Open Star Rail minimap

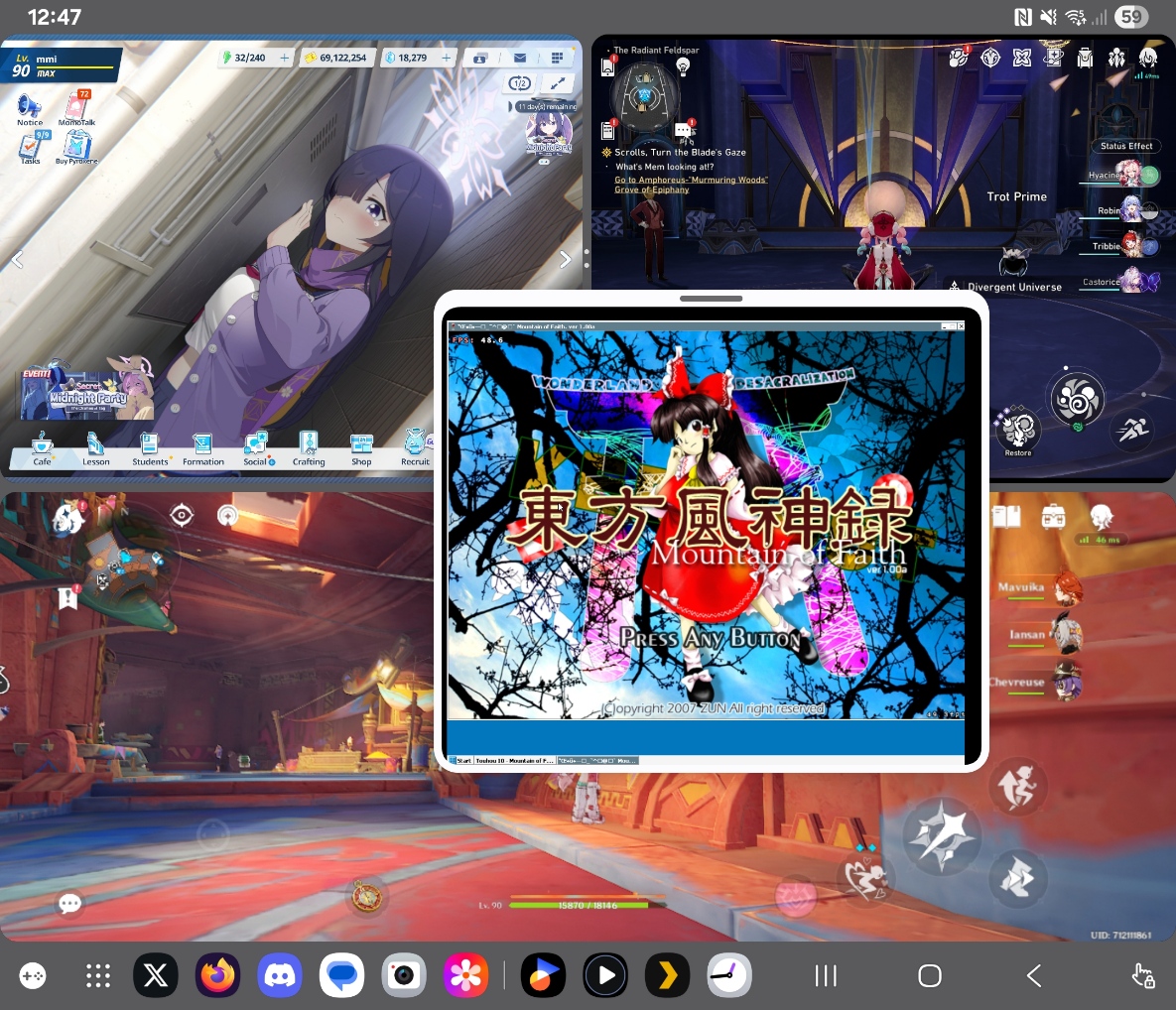[644, 96]
